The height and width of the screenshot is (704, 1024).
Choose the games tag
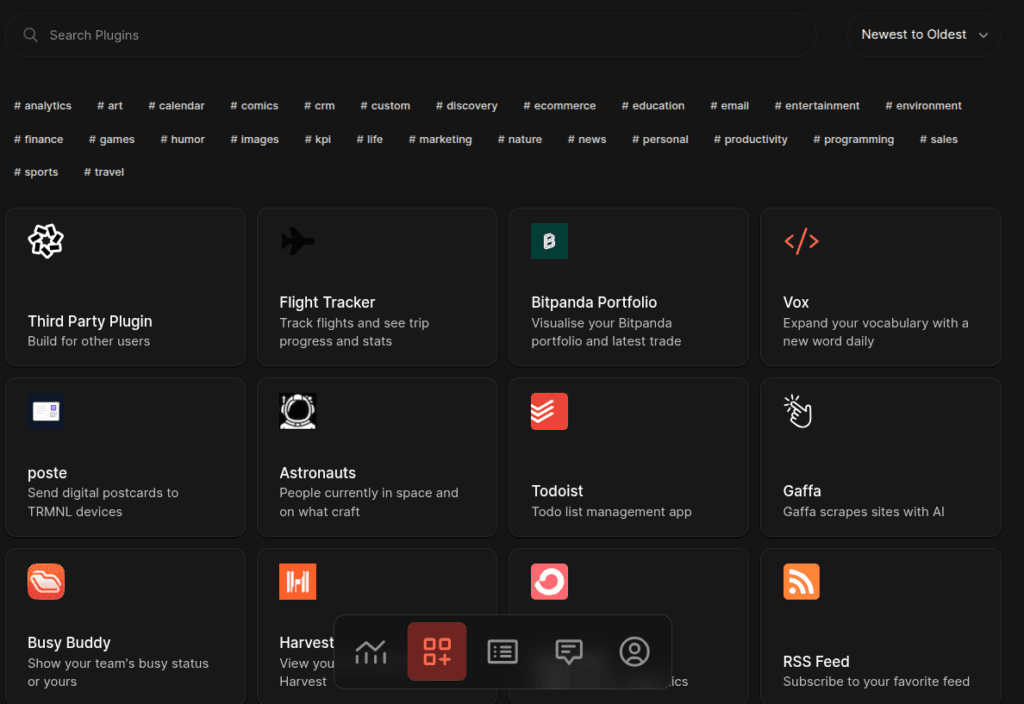coord(112,139)
